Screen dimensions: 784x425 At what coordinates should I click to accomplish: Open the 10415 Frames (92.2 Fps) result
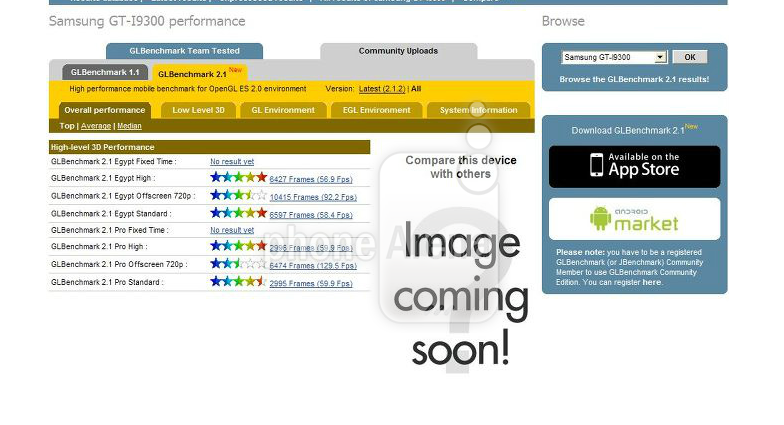(312, 197)
